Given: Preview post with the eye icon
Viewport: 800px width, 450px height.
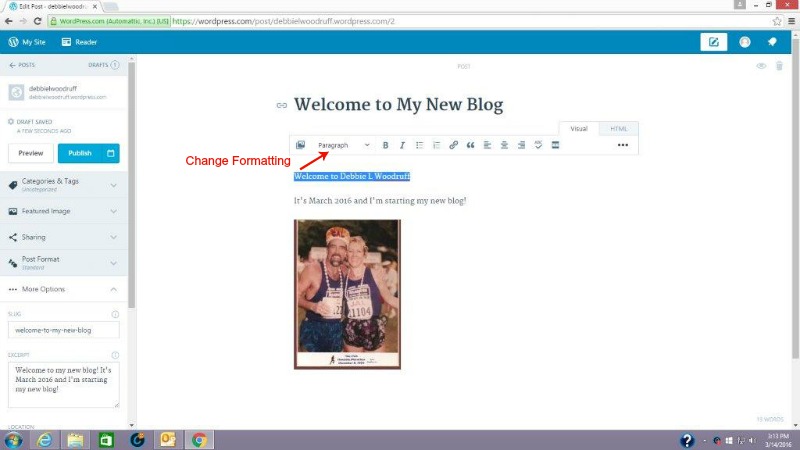Looking at the screenshot, I should click(761, 66).
